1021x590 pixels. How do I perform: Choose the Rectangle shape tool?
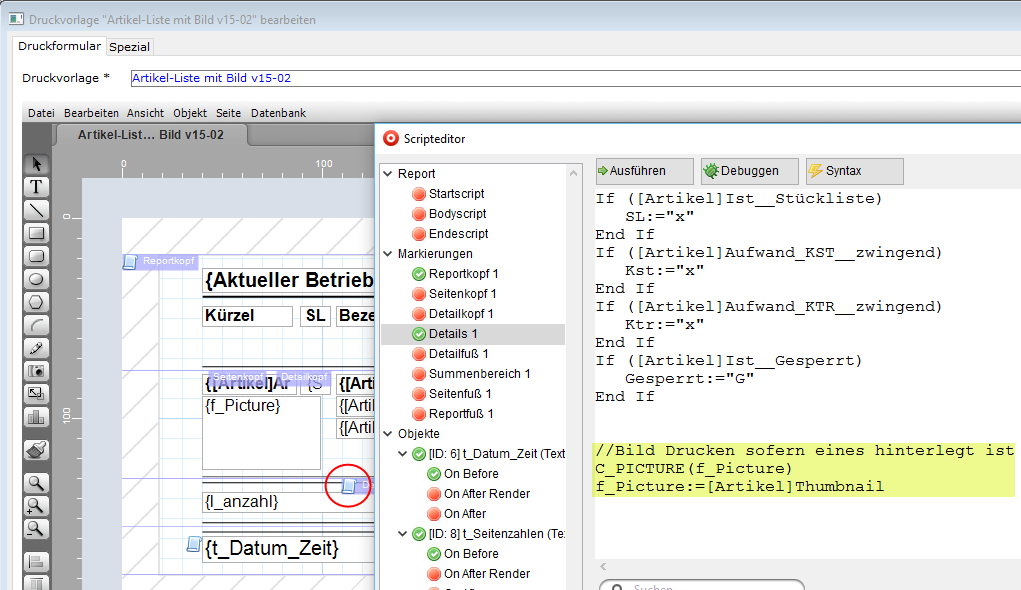37,233
